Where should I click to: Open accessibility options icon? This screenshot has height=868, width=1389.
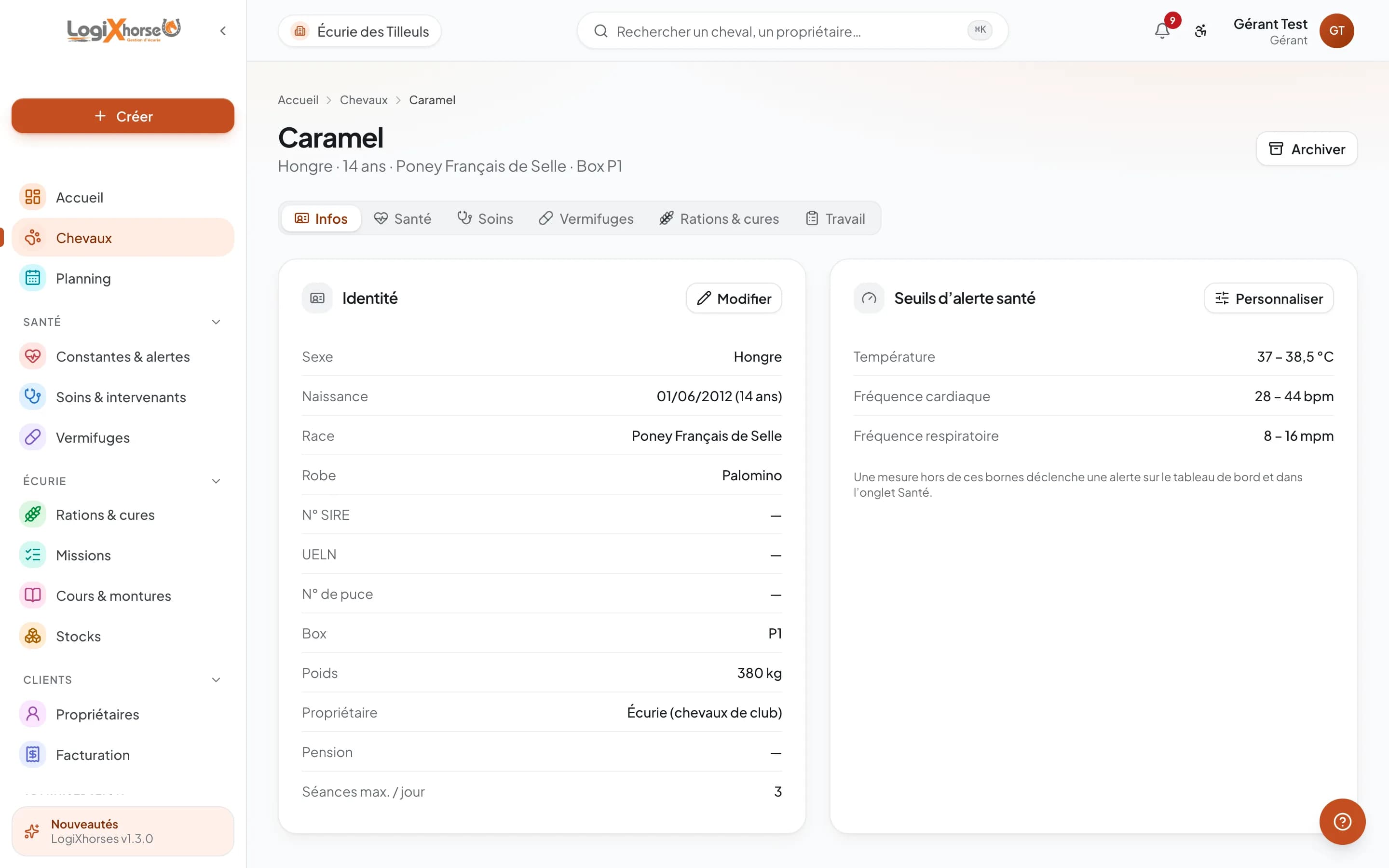tap(1201, 30)
